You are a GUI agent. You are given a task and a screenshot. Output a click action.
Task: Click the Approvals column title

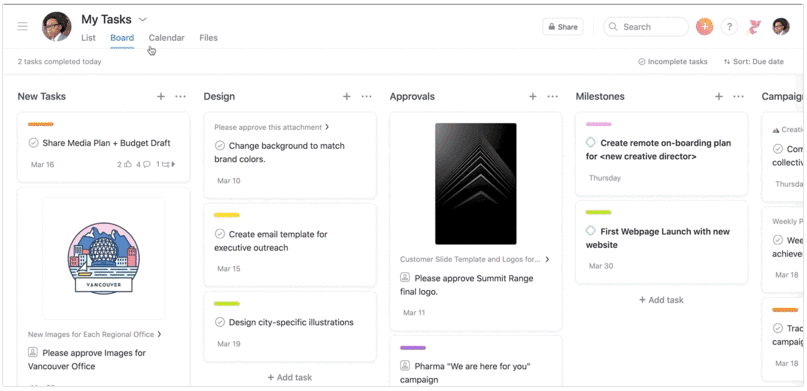click(412, 96)
